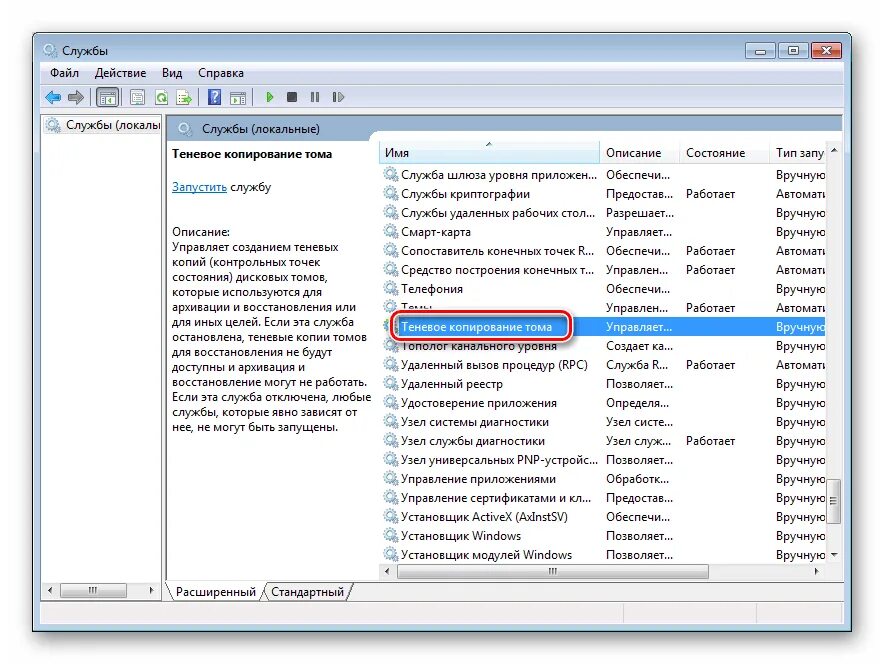Click the gear icon beside Службы криптографии
The image size is (884, 664).
[x=391, y=193]
